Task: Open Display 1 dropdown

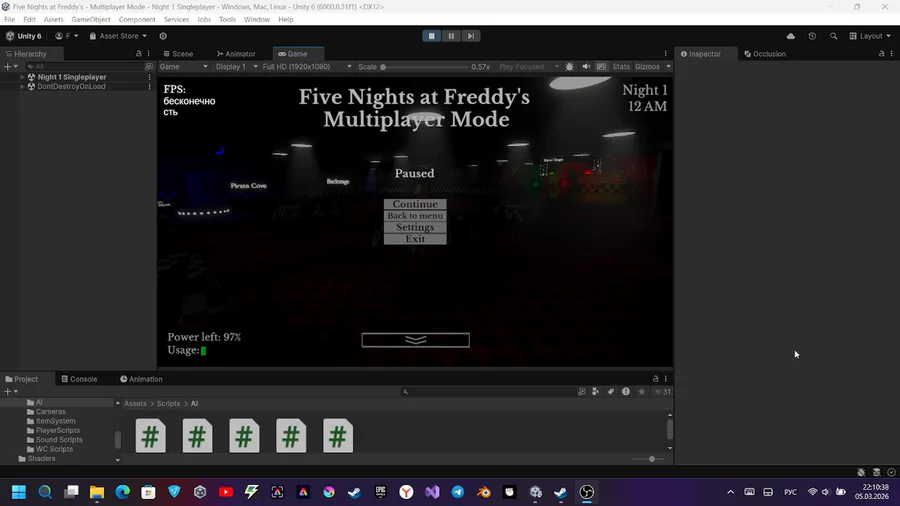Action: click(236, 67)
